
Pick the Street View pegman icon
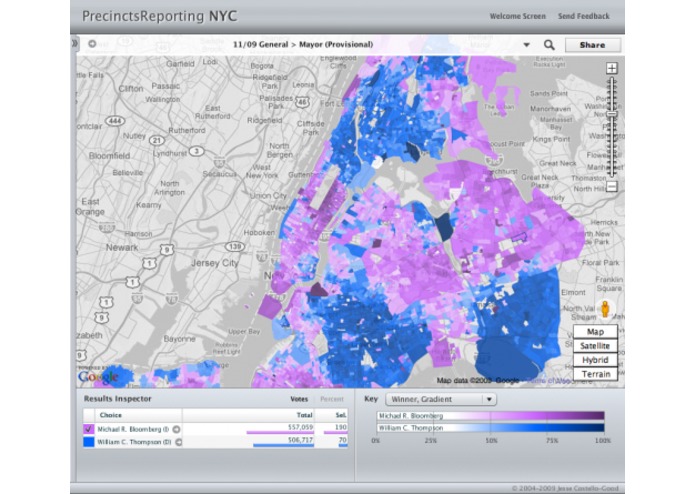point(605,309)
